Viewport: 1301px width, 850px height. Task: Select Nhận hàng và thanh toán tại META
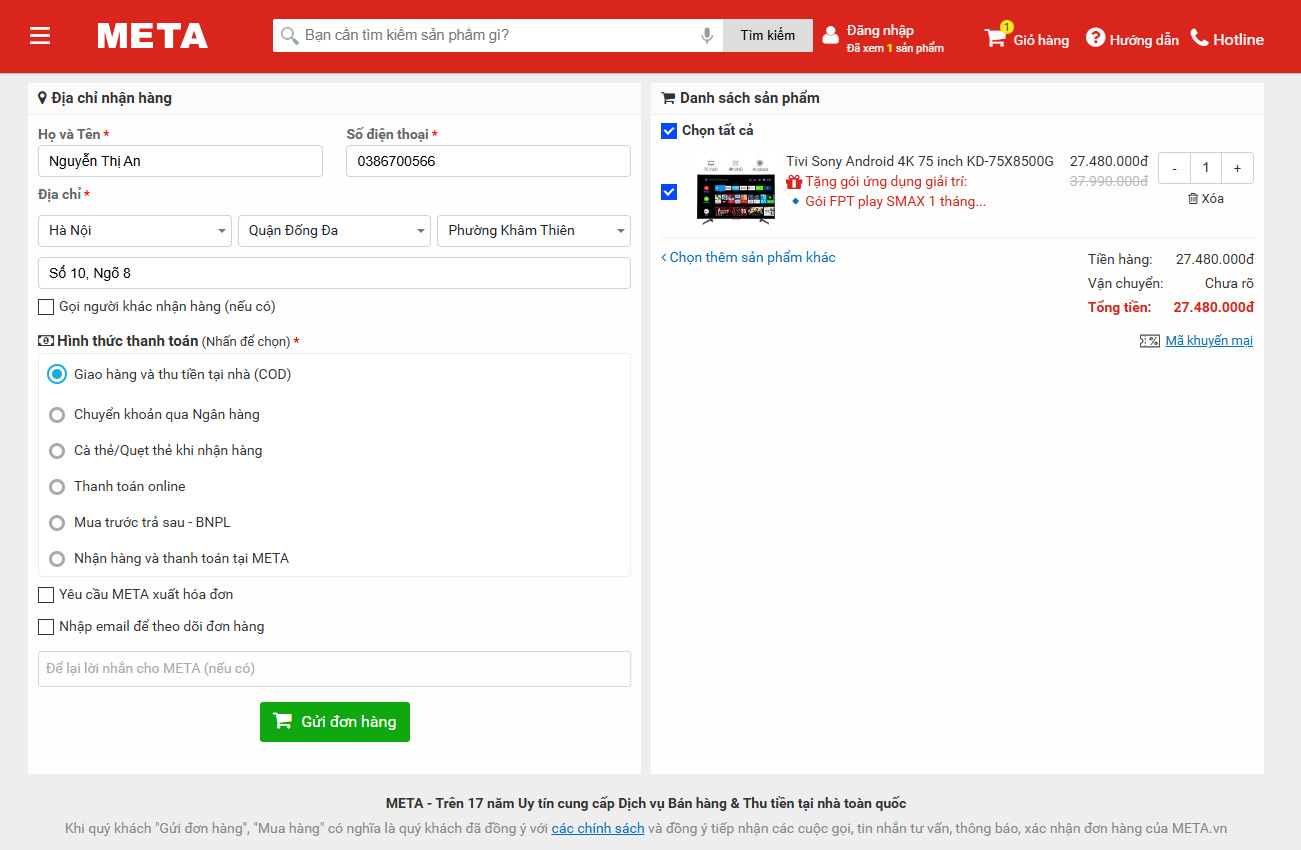[57, 558]
